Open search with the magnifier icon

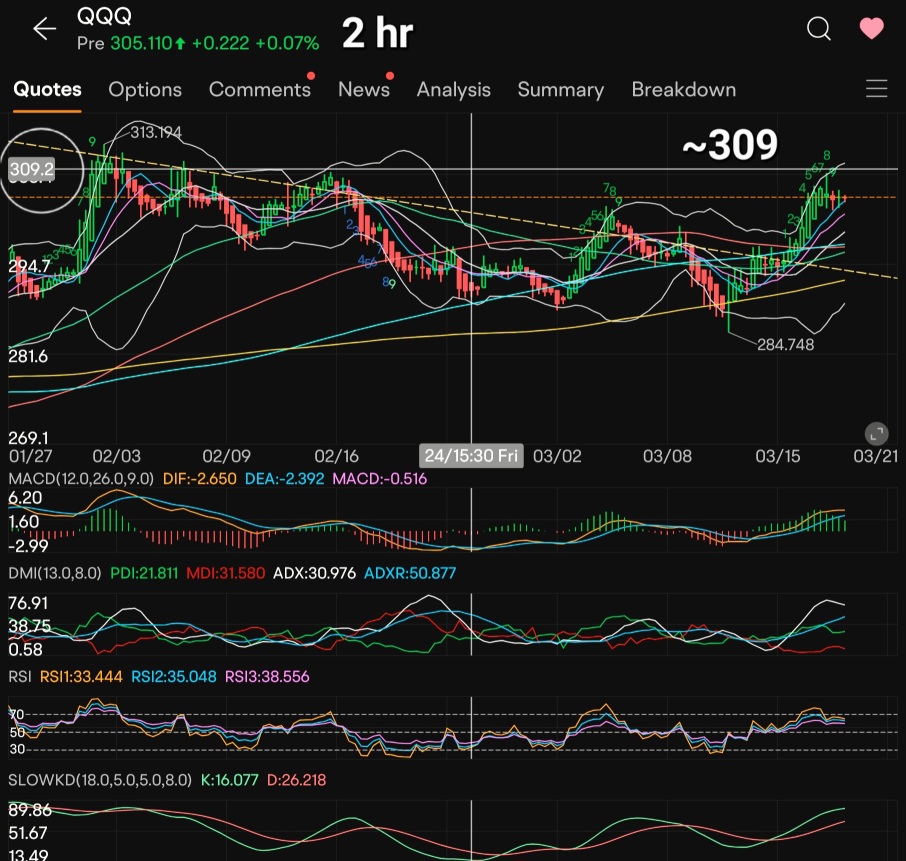point(819,30)
